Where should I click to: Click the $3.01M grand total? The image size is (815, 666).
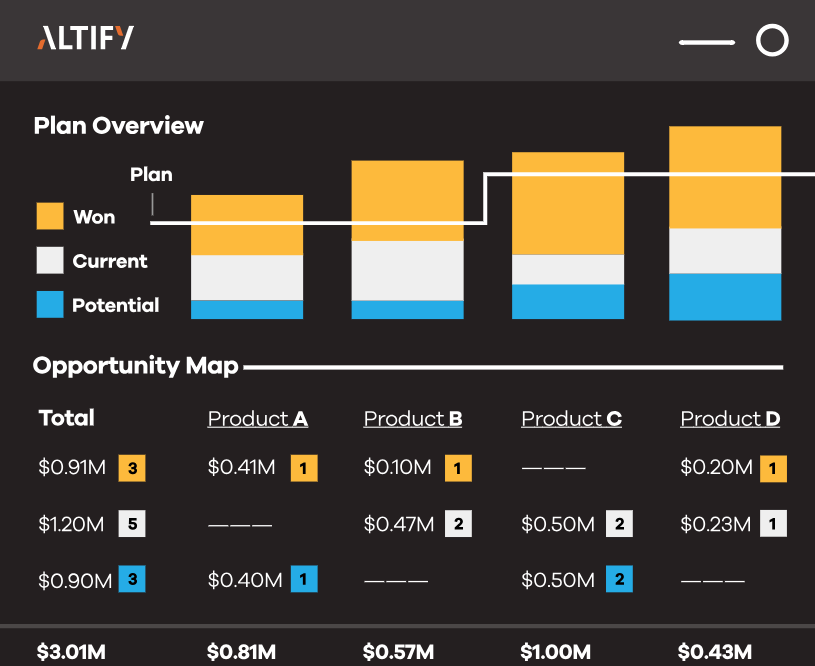coord(71,652)
